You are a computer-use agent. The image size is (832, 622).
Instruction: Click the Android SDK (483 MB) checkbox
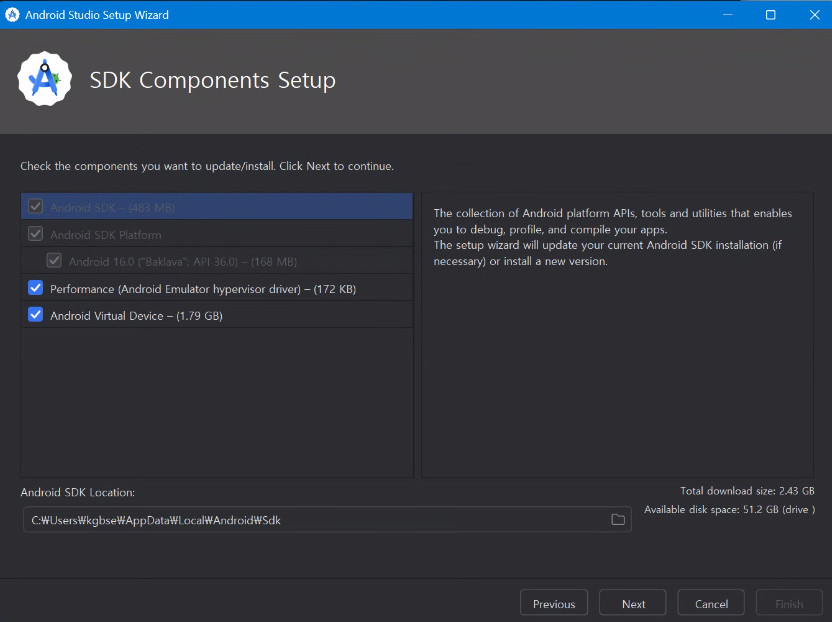pyautogui.click(x=36, y=206)
